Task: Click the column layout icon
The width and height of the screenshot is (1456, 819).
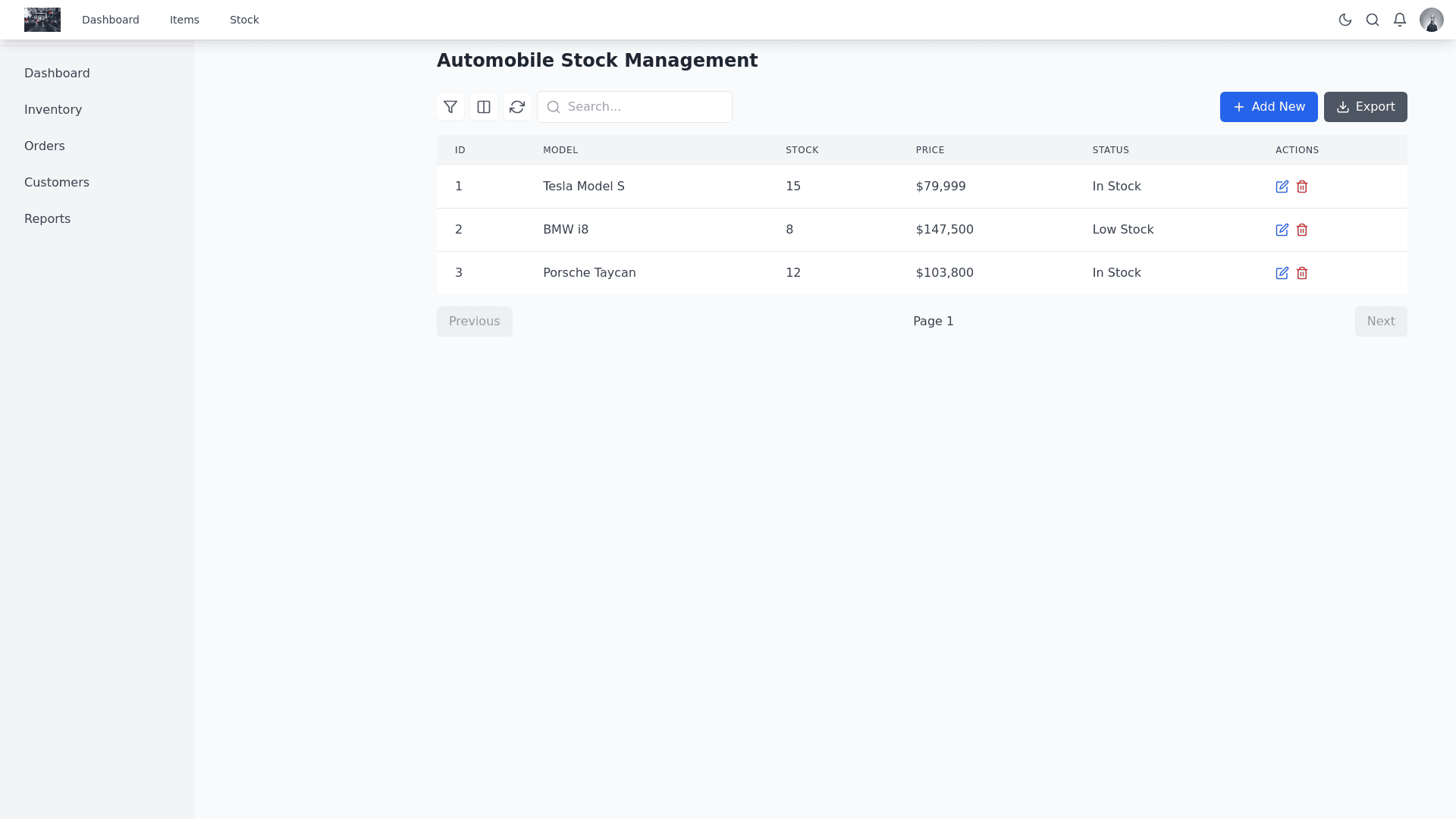Action: (484, 107)
